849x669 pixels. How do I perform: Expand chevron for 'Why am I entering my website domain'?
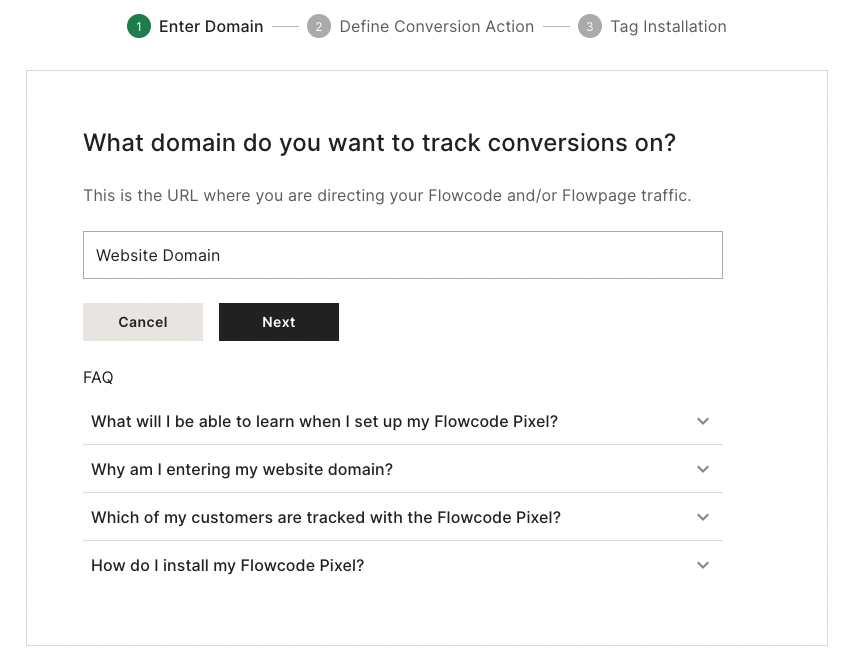pos(703,469)
